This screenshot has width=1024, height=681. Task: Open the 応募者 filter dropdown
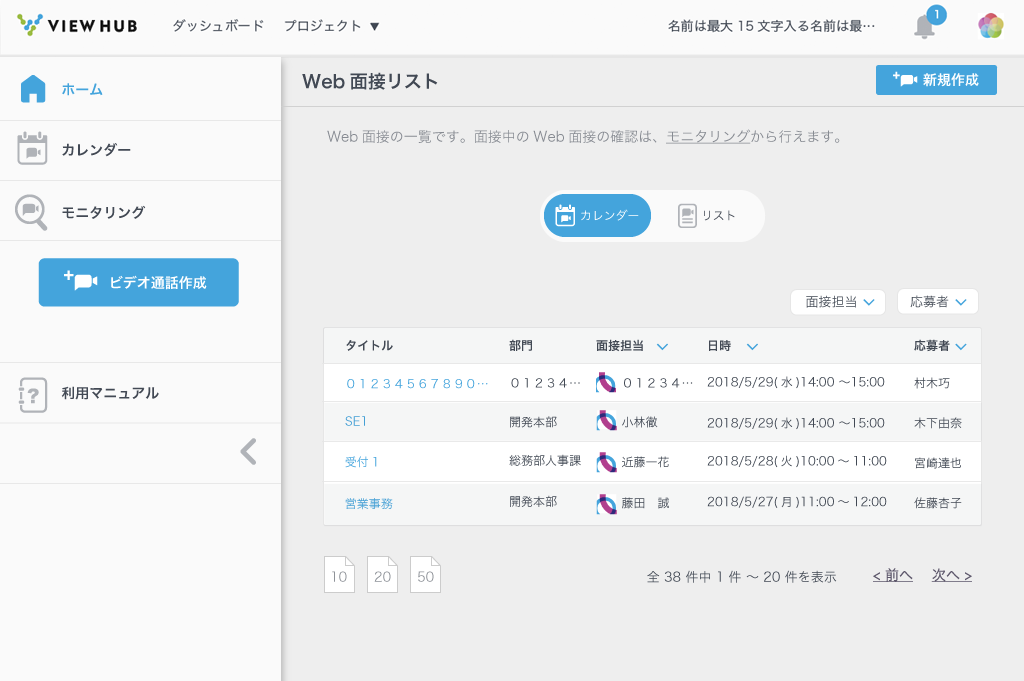pos(937,301)
